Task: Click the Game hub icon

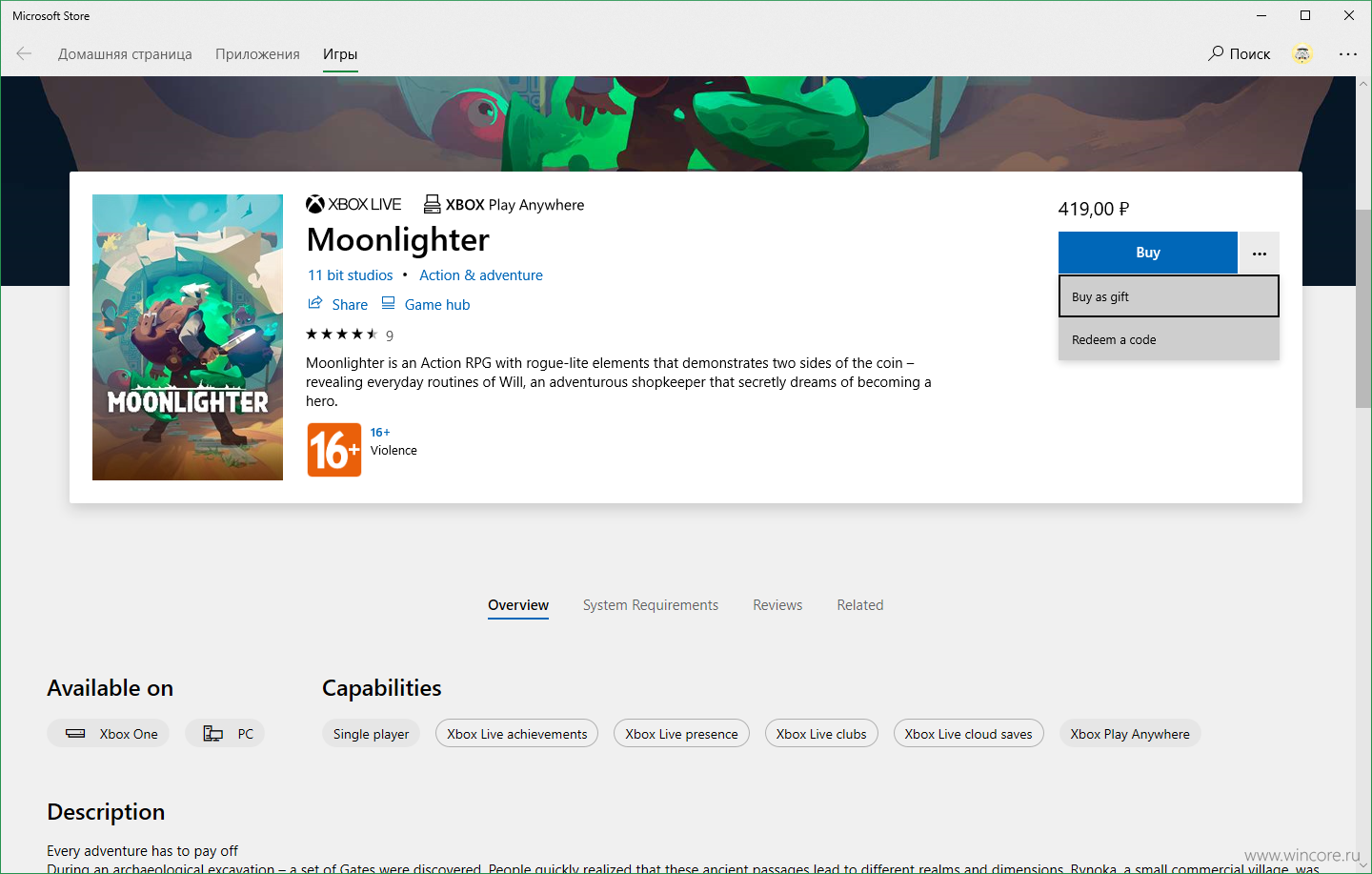Action: point(388,303)
